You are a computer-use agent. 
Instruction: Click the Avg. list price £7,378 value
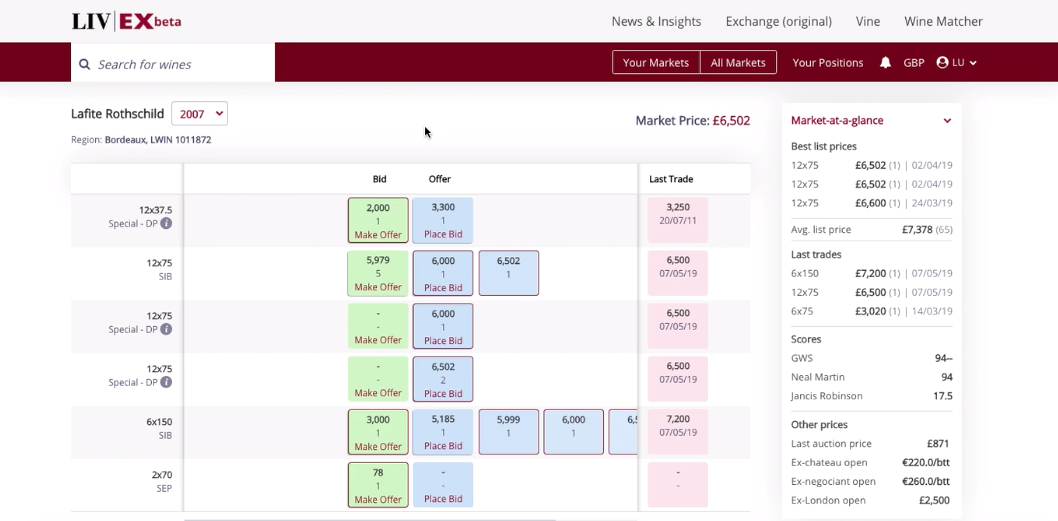[917, 229]
